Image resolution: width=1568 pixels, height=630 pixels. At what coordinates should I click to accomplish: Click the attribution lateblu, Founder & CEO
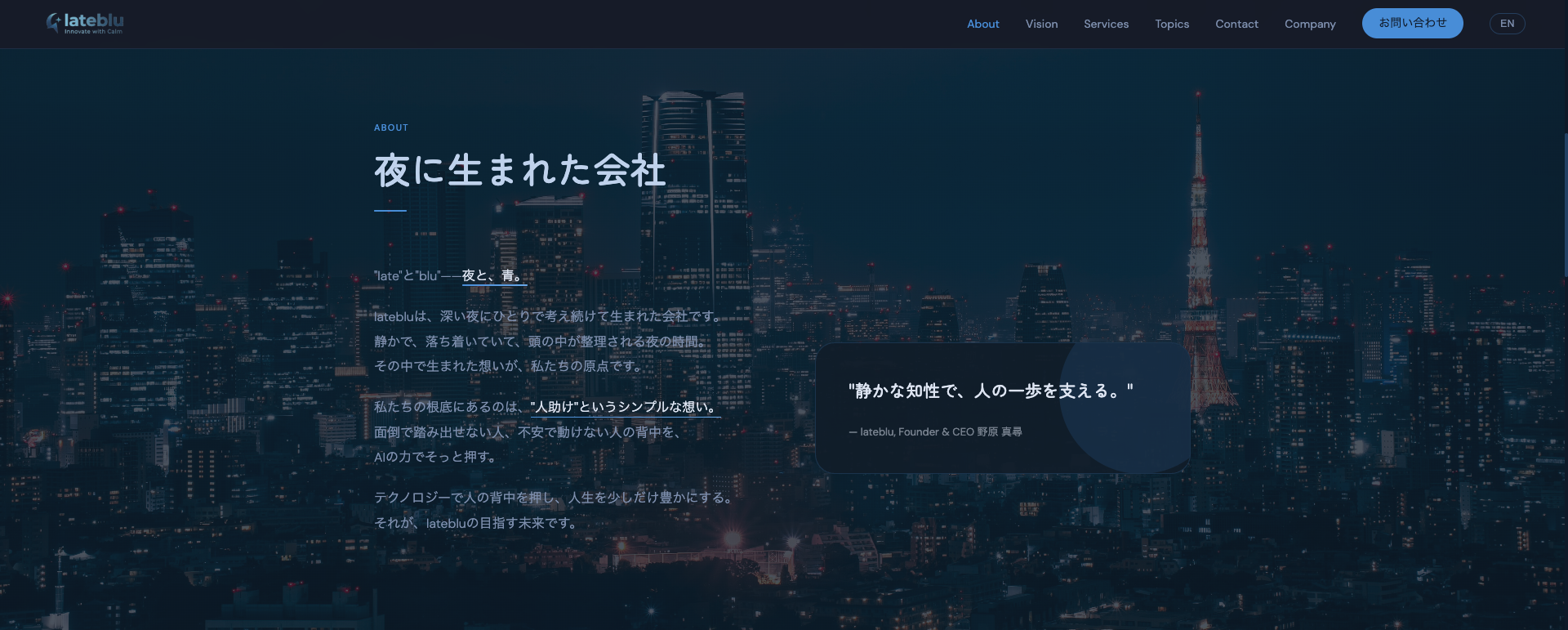(x=935, y=431)
